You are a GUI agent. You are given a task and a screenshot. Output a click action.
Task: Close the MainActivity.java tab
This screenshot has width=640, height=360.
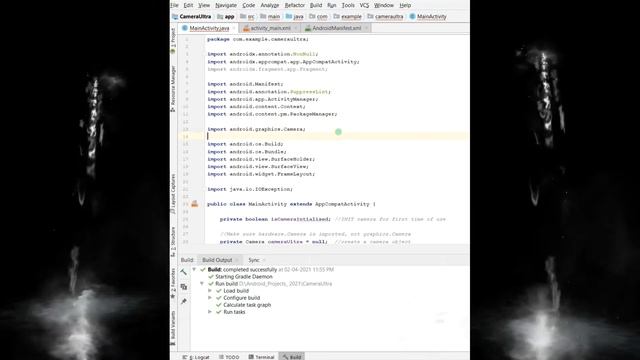coord(235,28)
